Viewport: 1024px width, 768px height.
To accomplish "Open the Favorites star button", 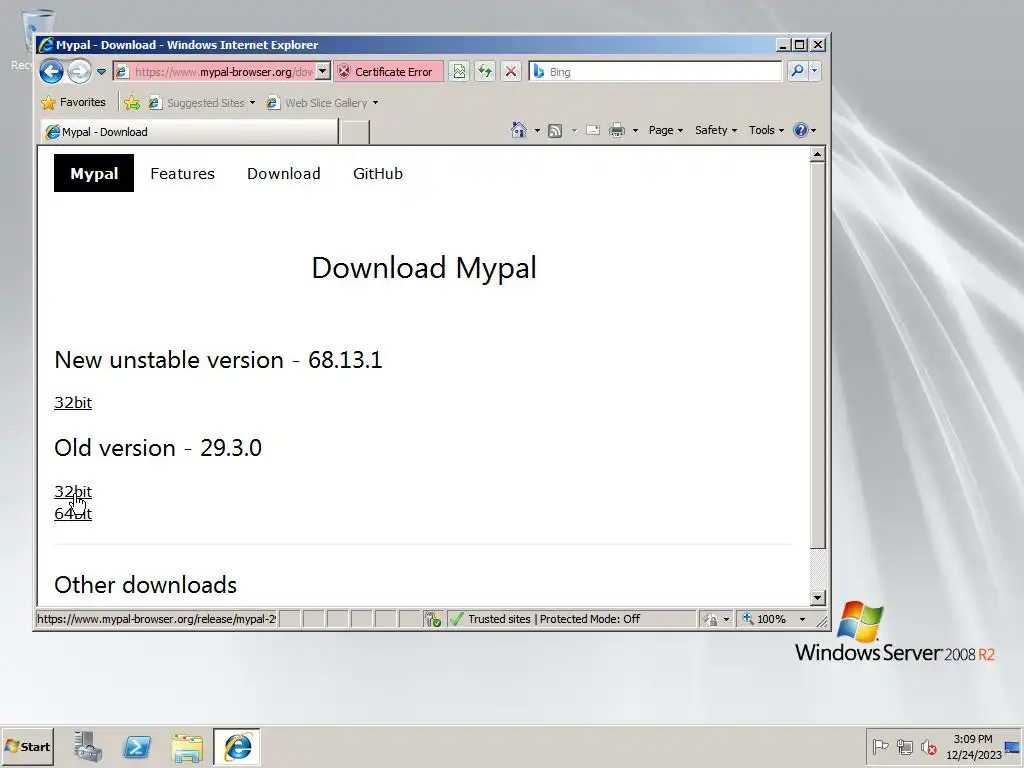I will click(73, 103).
